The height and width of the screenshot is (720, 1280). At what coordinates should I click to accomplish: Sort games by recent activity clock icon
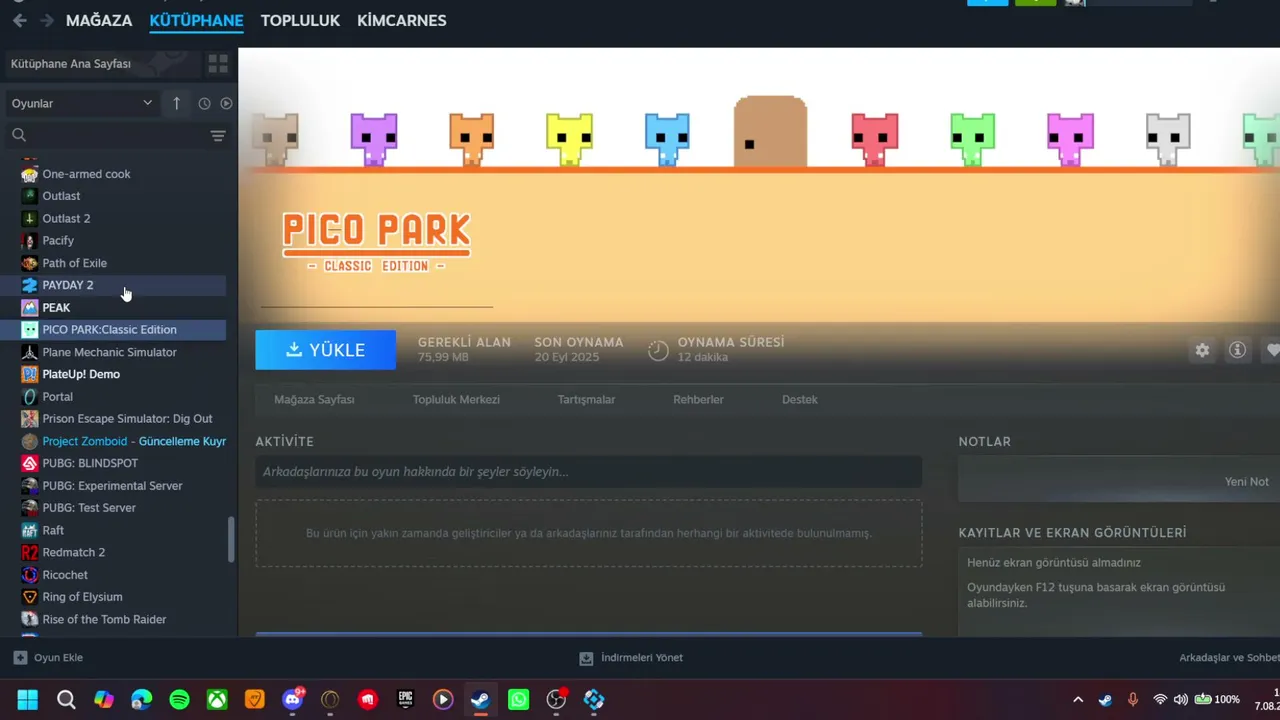click(x=204, y=103)
